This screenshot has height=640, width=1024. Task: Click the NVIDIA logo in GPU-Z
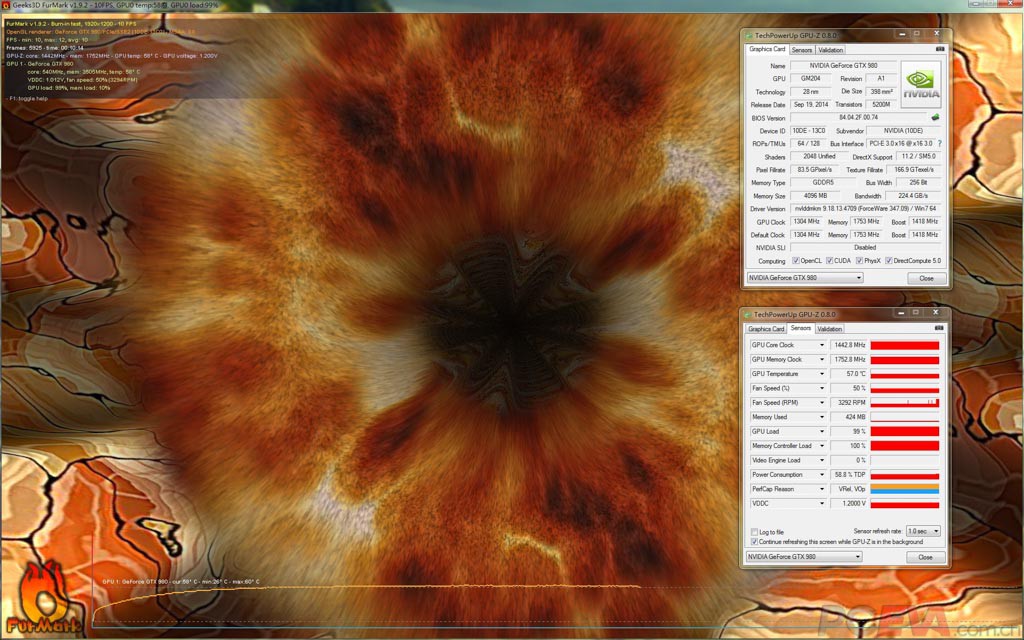click(921, 84)
